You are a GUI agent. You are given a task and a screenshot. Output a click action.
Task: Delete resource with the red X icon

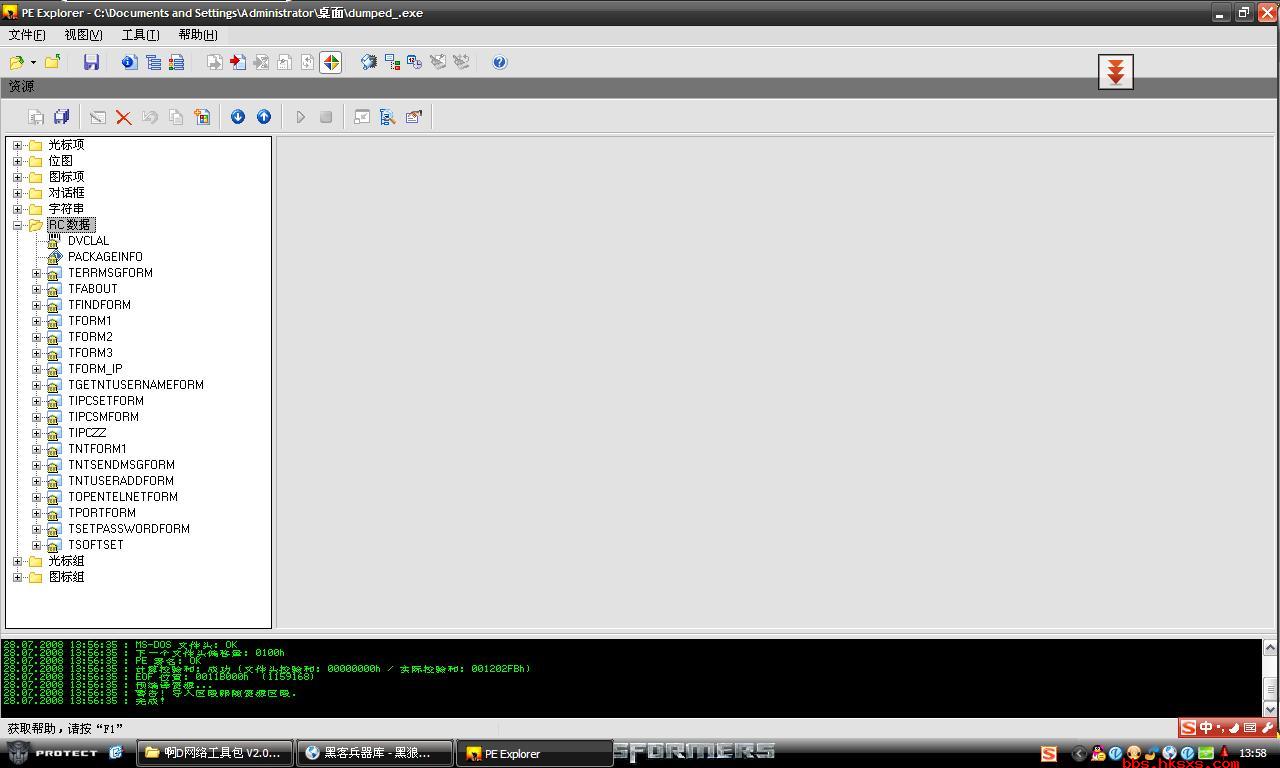click(123, 117)
